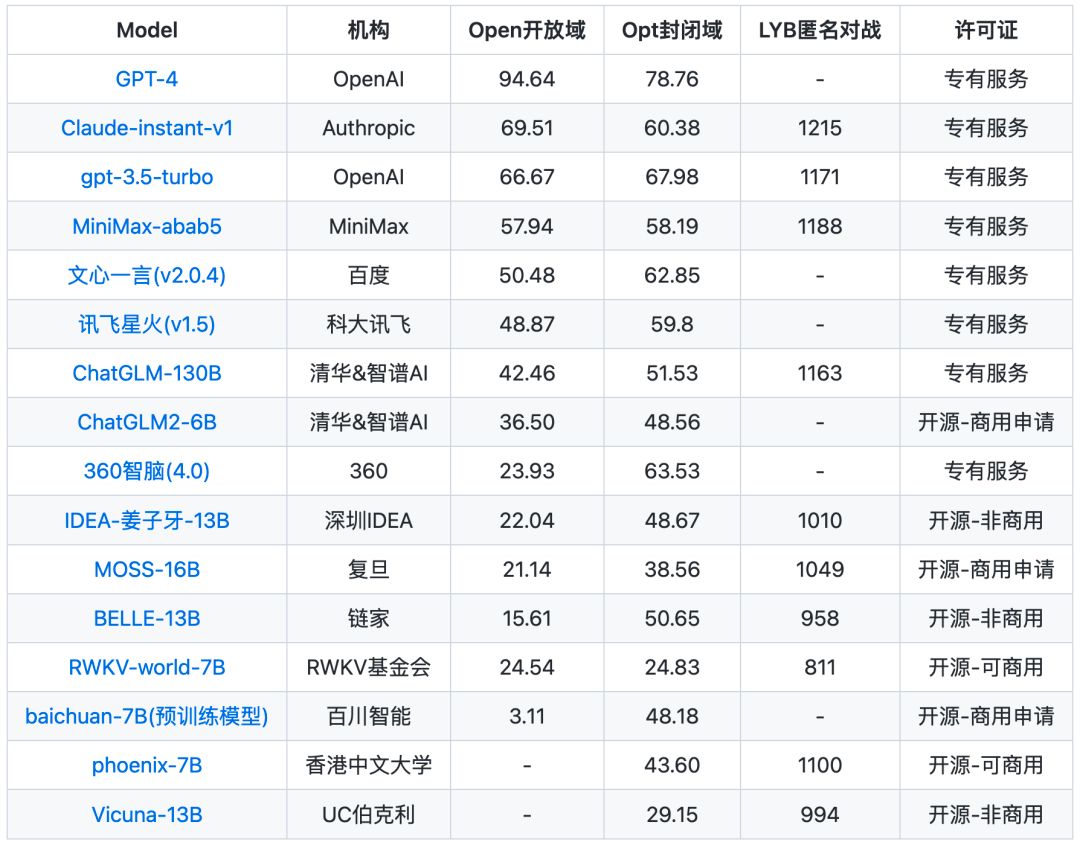1080x848 pixels.
Task: Select the 43.60 score cell
Action: click(x=672, y=765)
